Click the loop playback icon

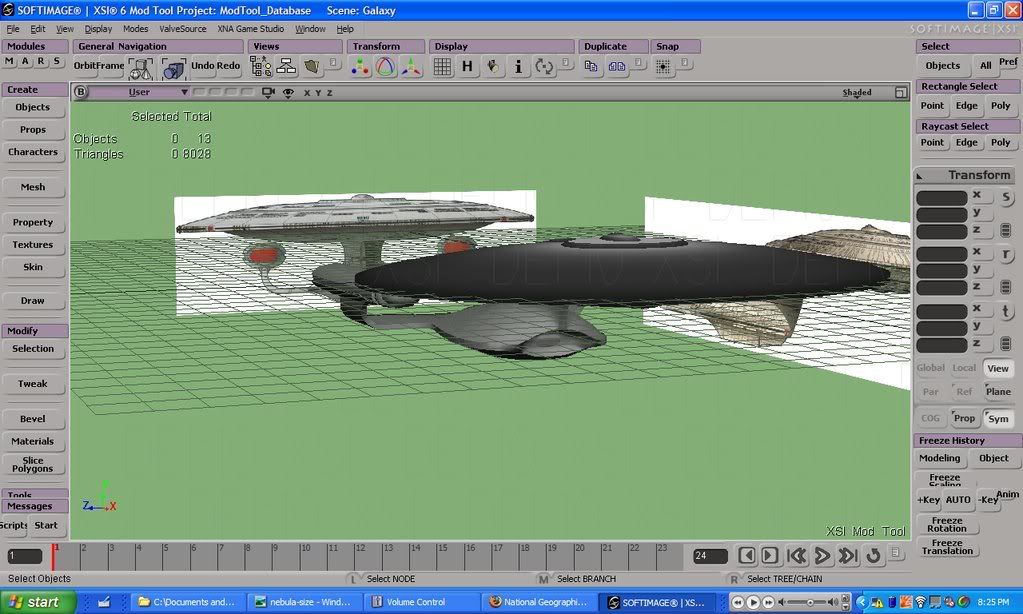[x=874, y=555]
